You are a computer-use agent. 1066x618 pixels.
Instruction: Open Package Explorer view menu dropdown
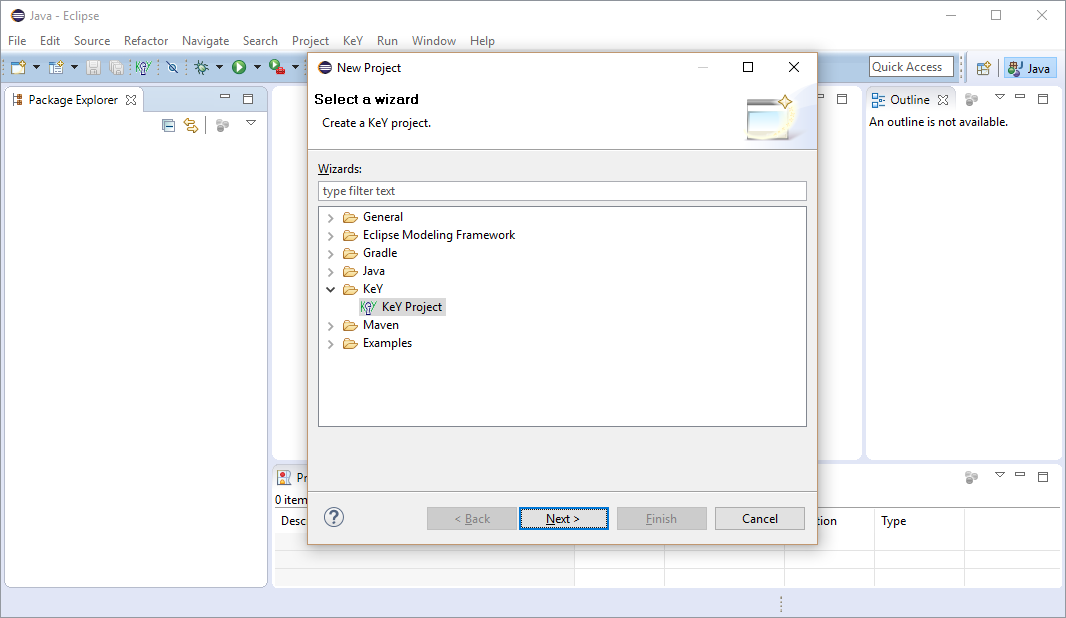click(251, 123)
